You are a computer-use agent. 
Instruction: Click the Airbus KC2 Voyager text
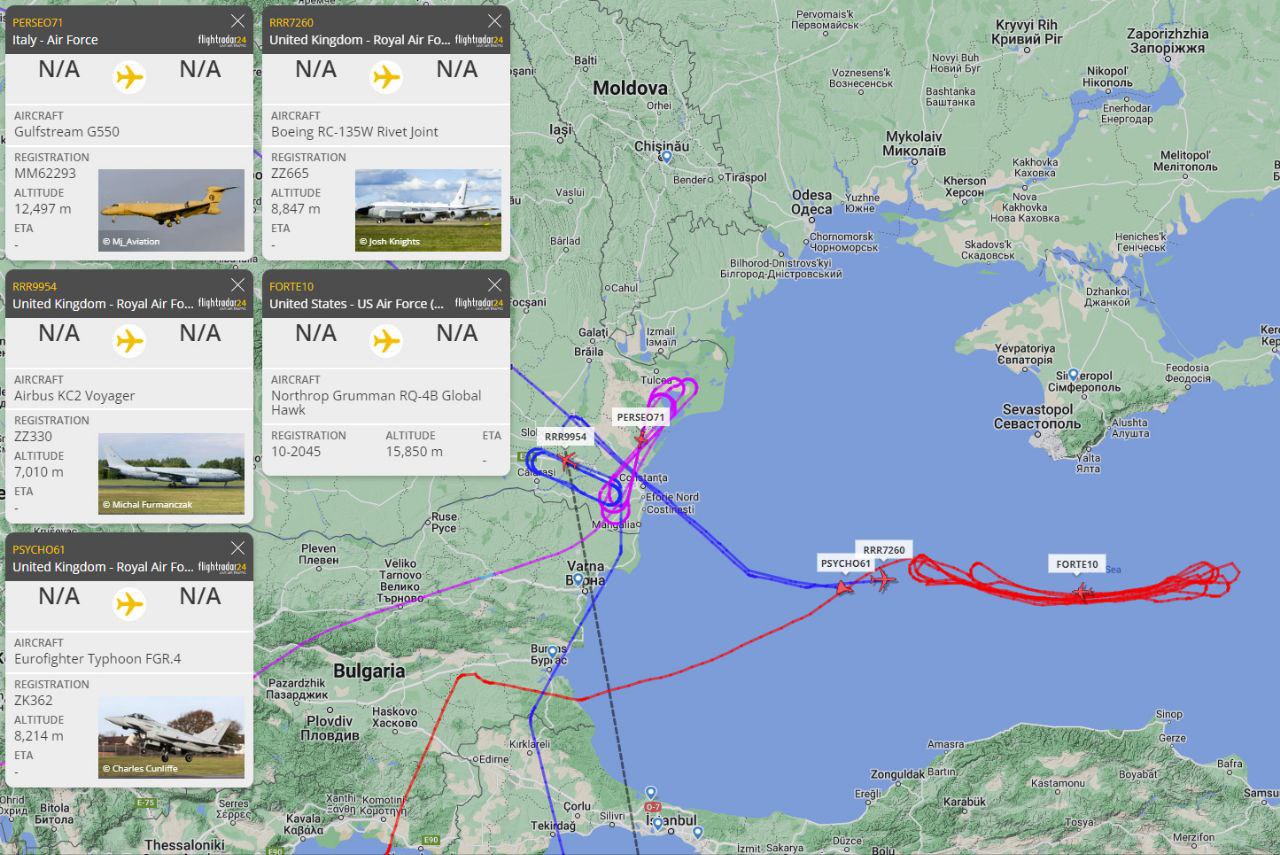pyautogui.click(x=75, y=396)
